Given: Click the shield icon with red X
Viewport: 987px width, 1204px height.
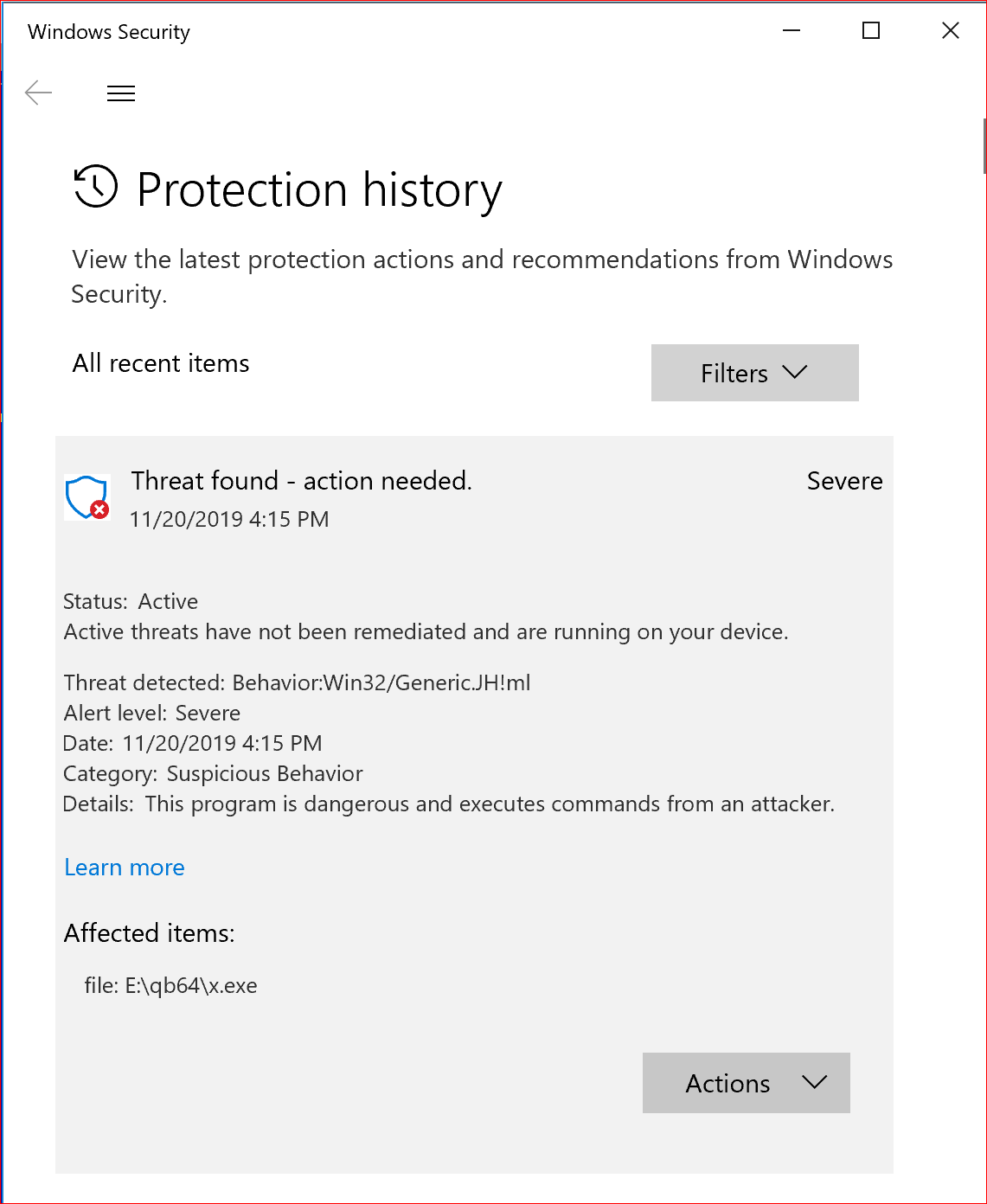Looking at the screenshot, I should click(x=87, y=498).
